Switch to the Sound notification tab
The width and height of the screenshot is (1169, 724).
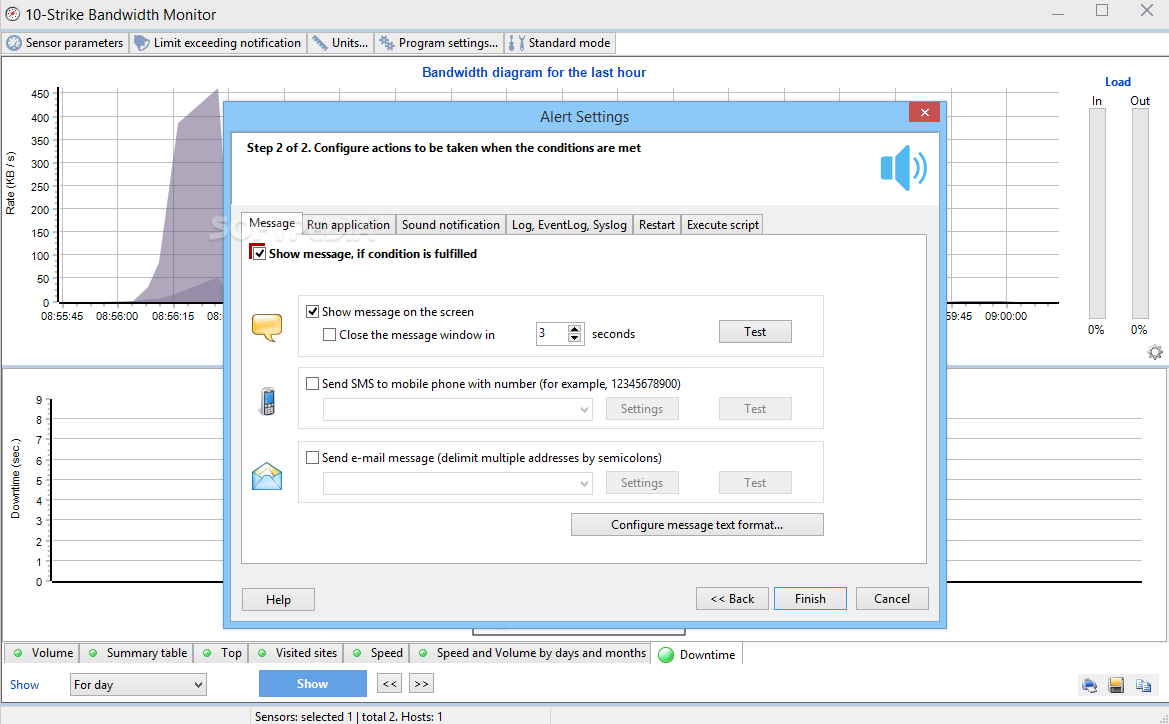[x=450, y=224]
